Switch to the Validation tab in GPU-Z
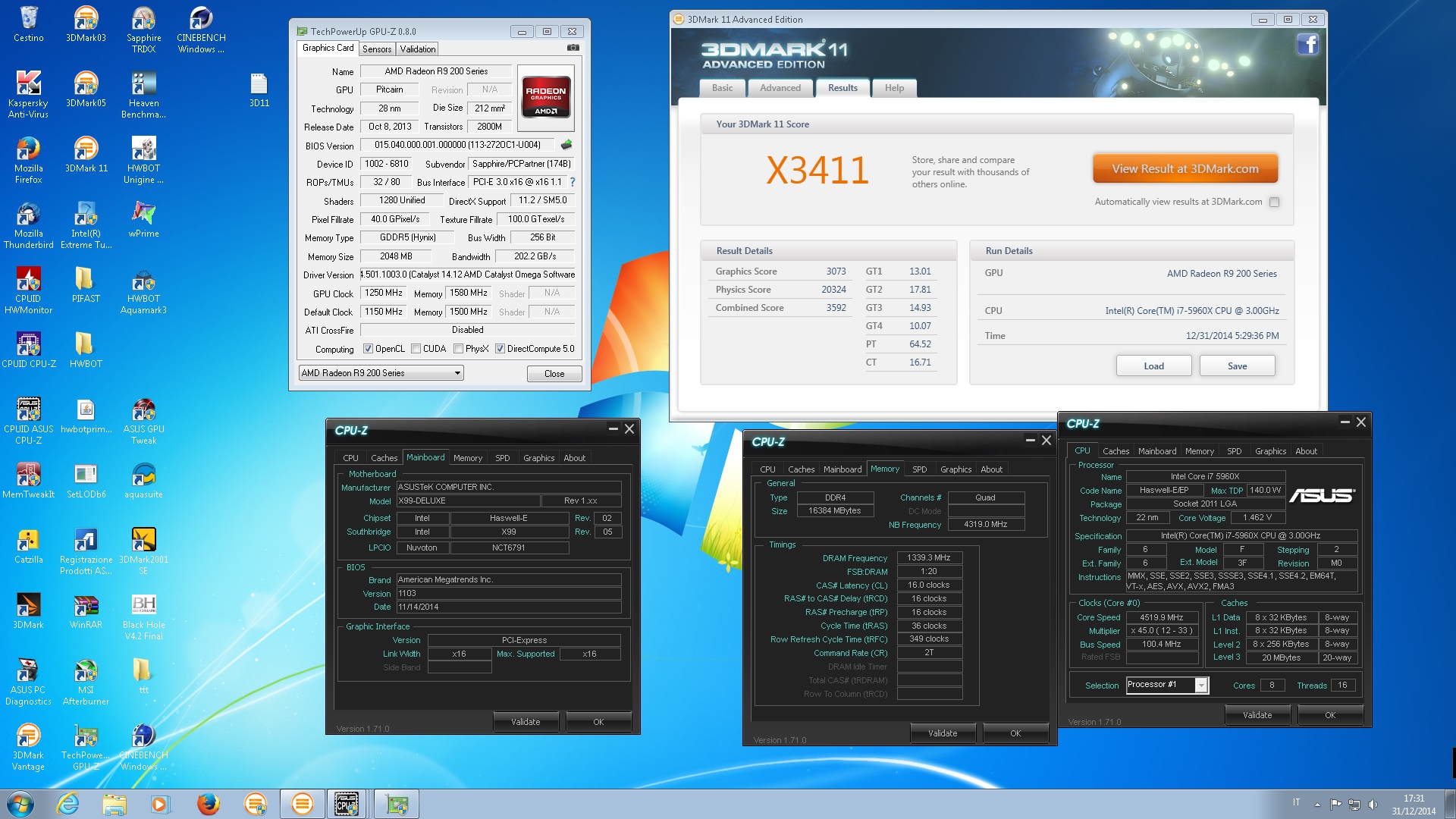Image resolution: width=1456 pixels, height=819 pixels. coord(418,49)
